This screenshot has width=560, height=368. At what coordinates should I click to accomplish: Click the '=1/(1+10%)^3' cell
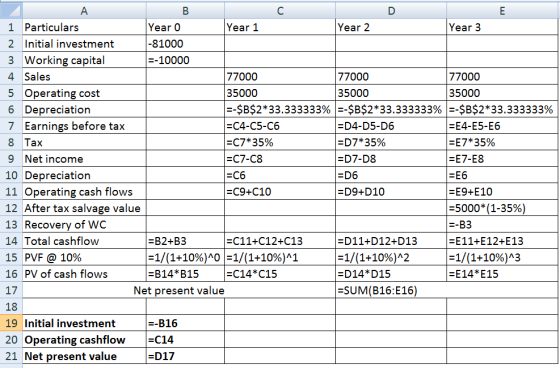[502, 257]
